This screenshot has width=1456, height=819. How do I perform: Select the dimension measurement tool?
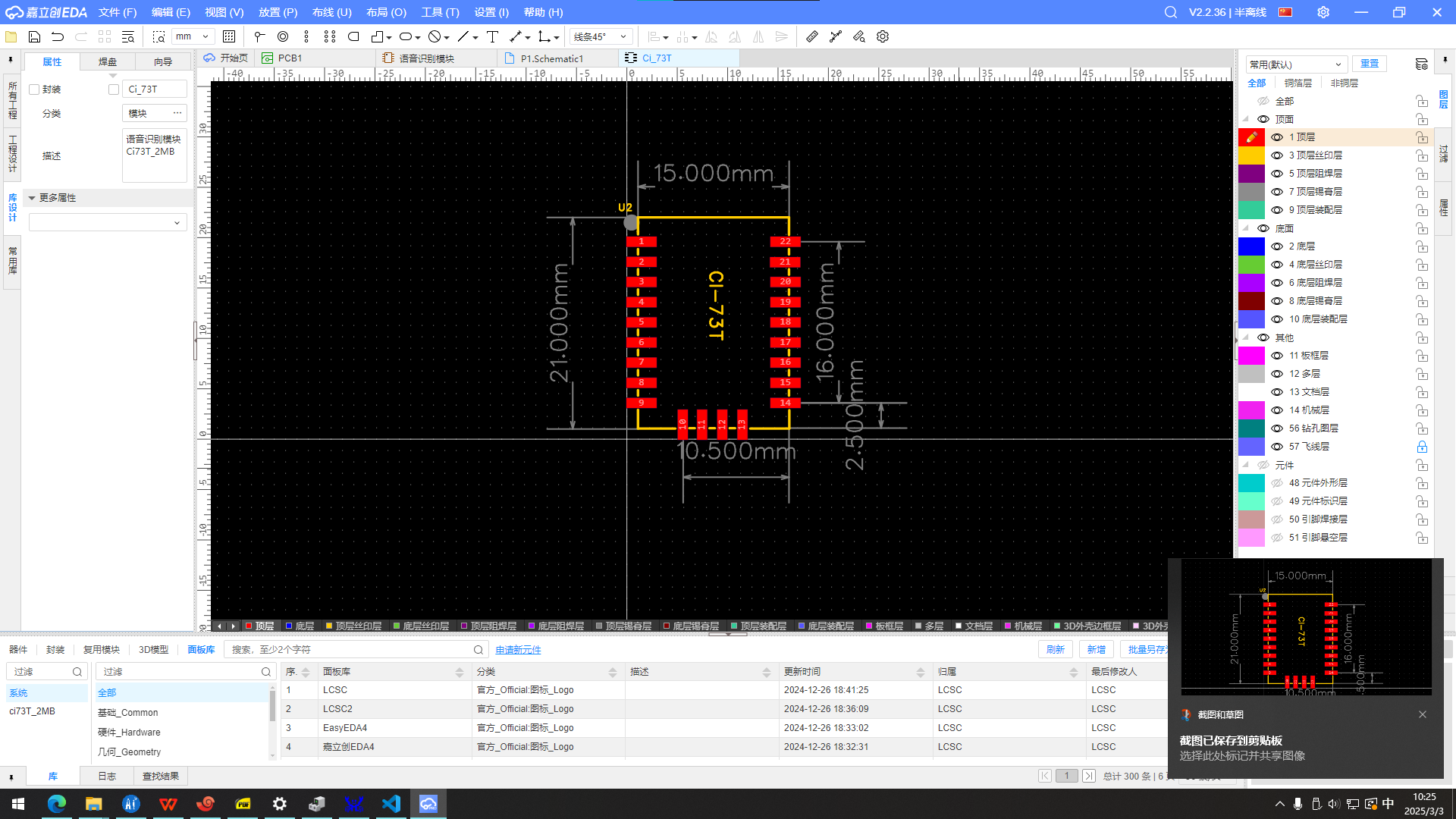pyautogui.click(x=516, y=36)
